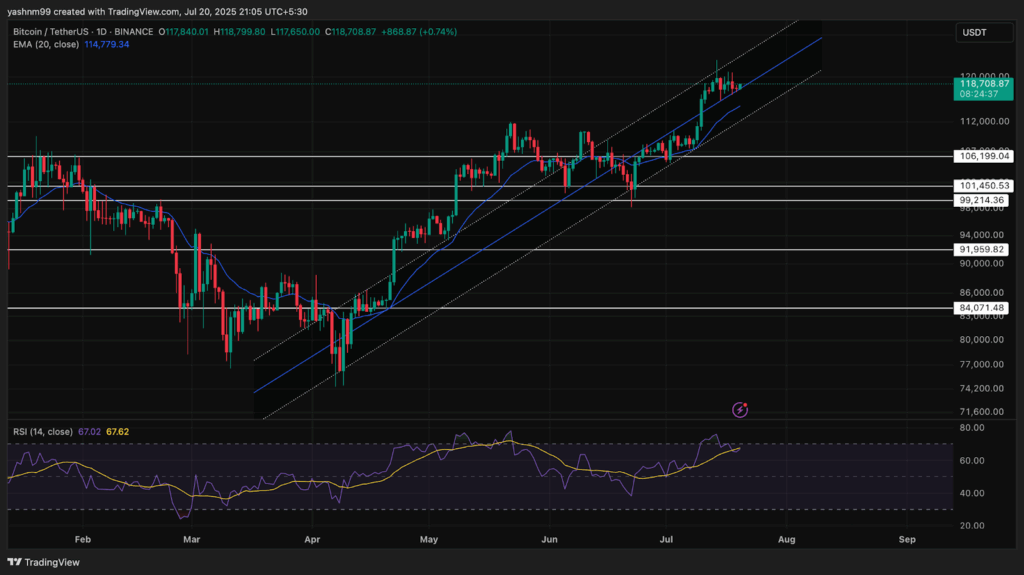Click the RSI 20.00 scale label

(972, 526)
